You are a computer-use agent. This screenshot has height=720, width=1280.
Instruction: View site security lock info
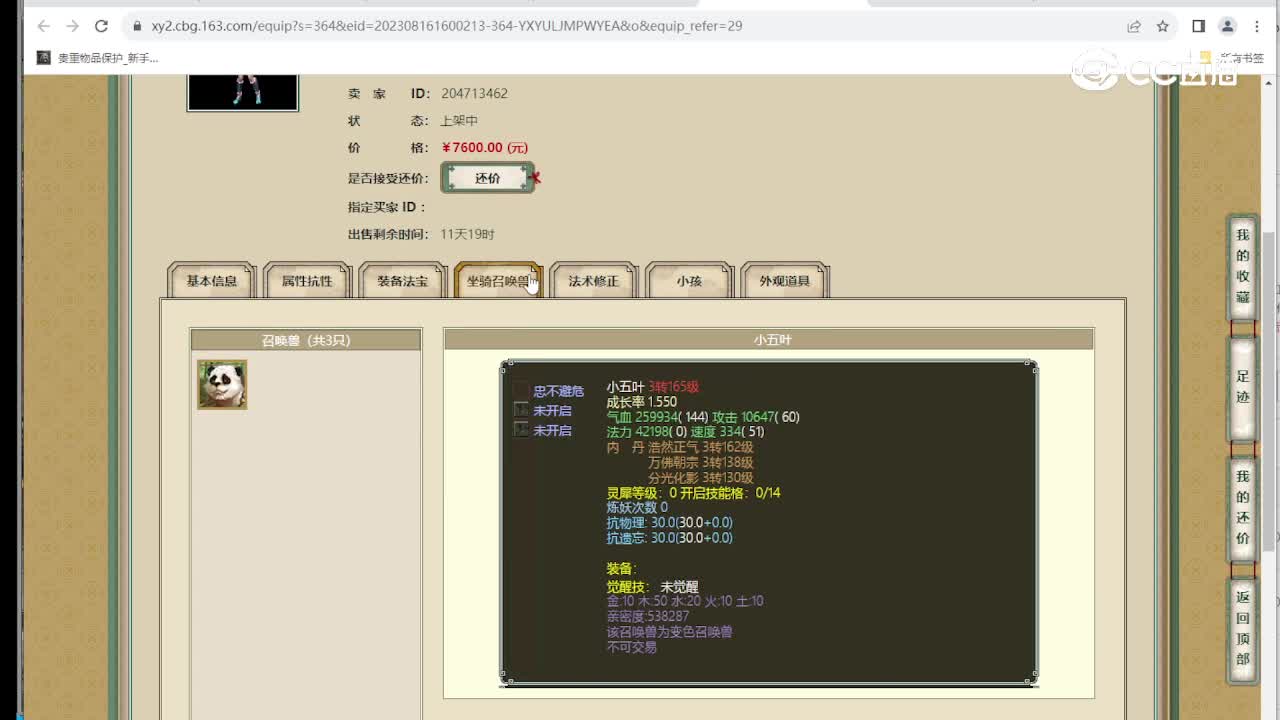click(x=136, y=26)
